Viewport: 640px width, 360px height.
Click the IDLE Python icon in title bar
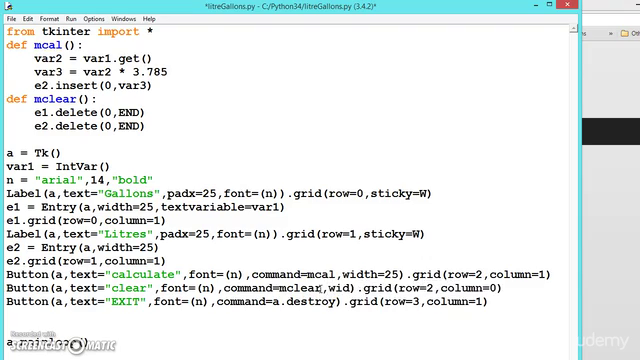click(8, 6)
